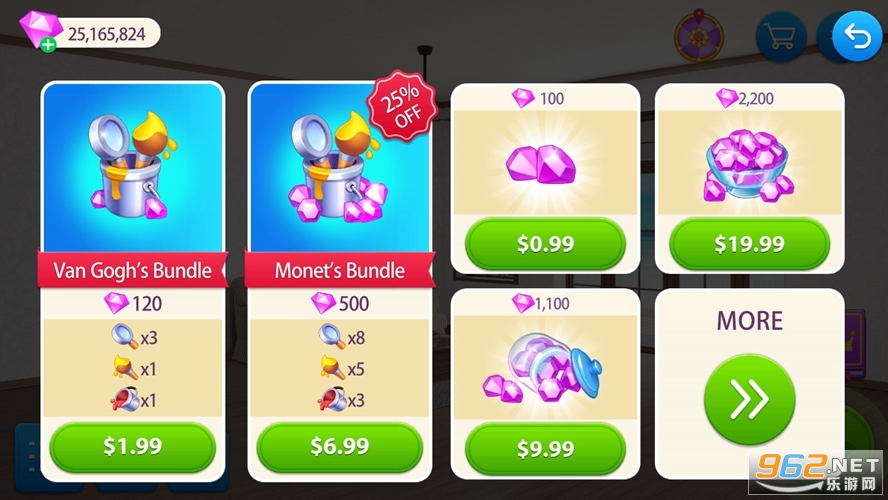Expand more offers with double-arrow button
Viewport: 888px width, 500px height.
tap(749, 400)
